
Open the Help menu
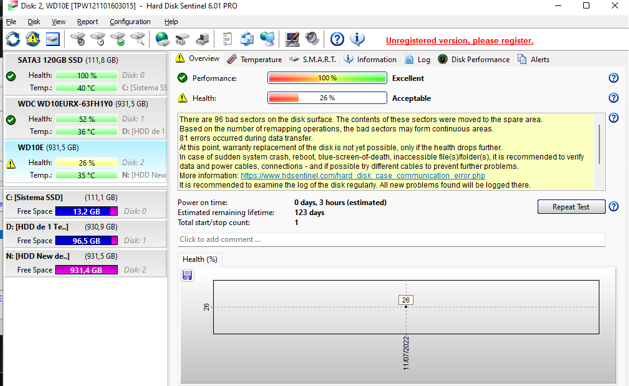[171, 22]
